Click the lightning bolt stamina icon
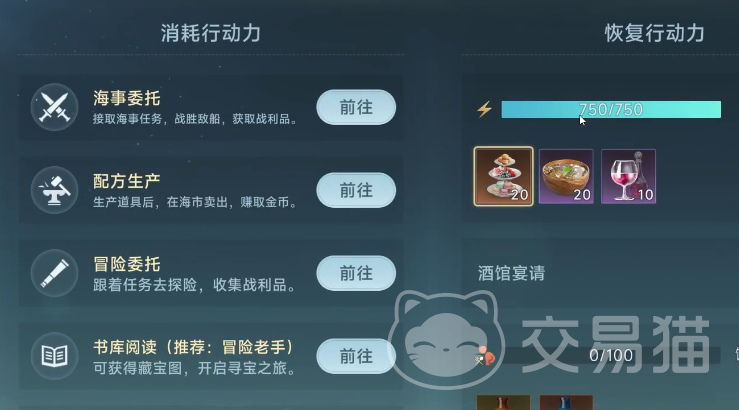This screenshot has height=410, width=739. [484, 109]
